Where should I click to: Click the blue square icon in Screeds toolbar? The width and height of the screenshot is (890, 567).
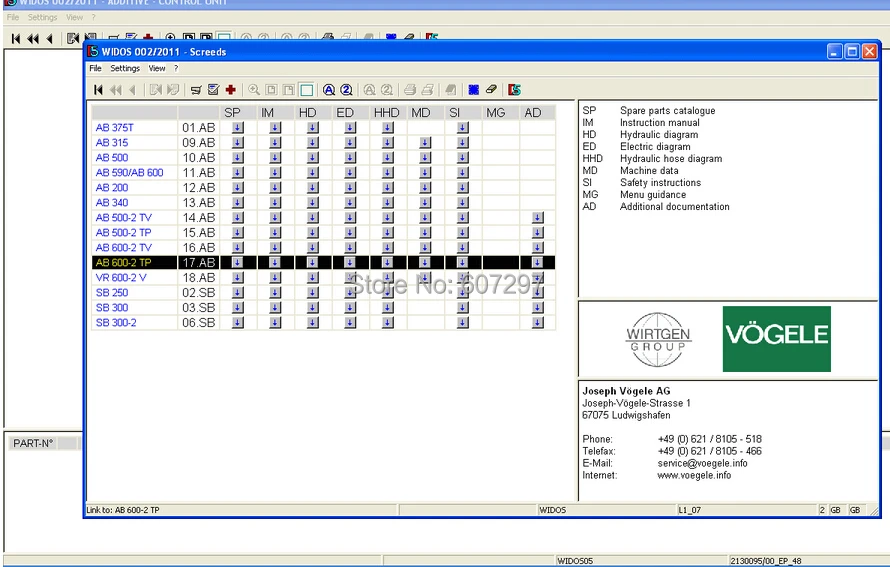click(x=473, y=90)
